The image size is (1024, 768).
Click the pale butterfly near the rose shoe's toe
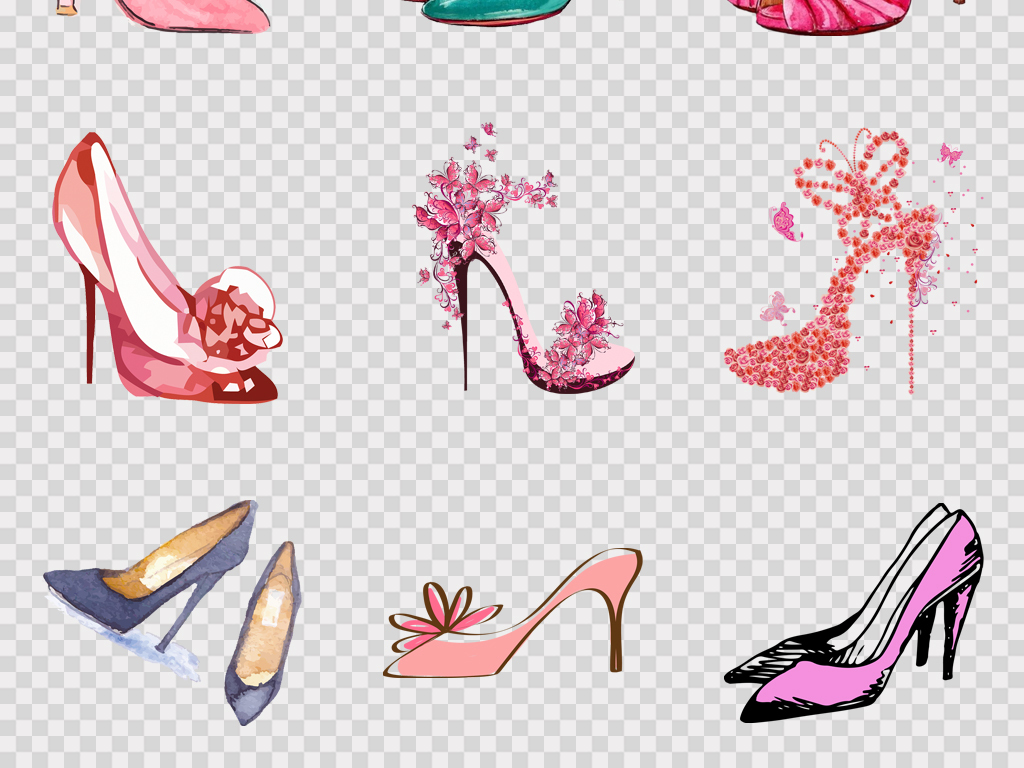774,308
